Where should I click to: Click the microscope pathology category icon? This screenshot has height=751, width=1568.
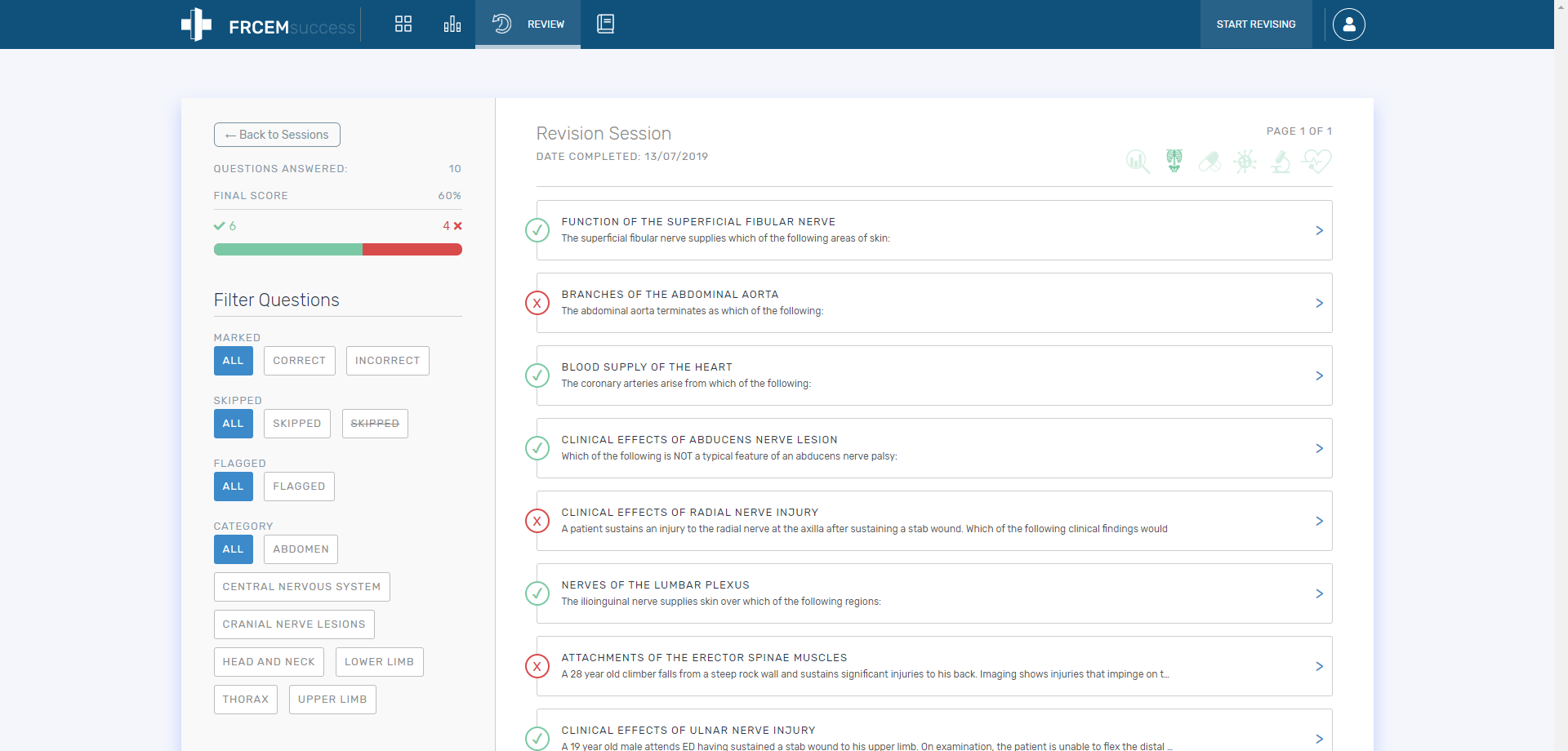(1281, 162)
